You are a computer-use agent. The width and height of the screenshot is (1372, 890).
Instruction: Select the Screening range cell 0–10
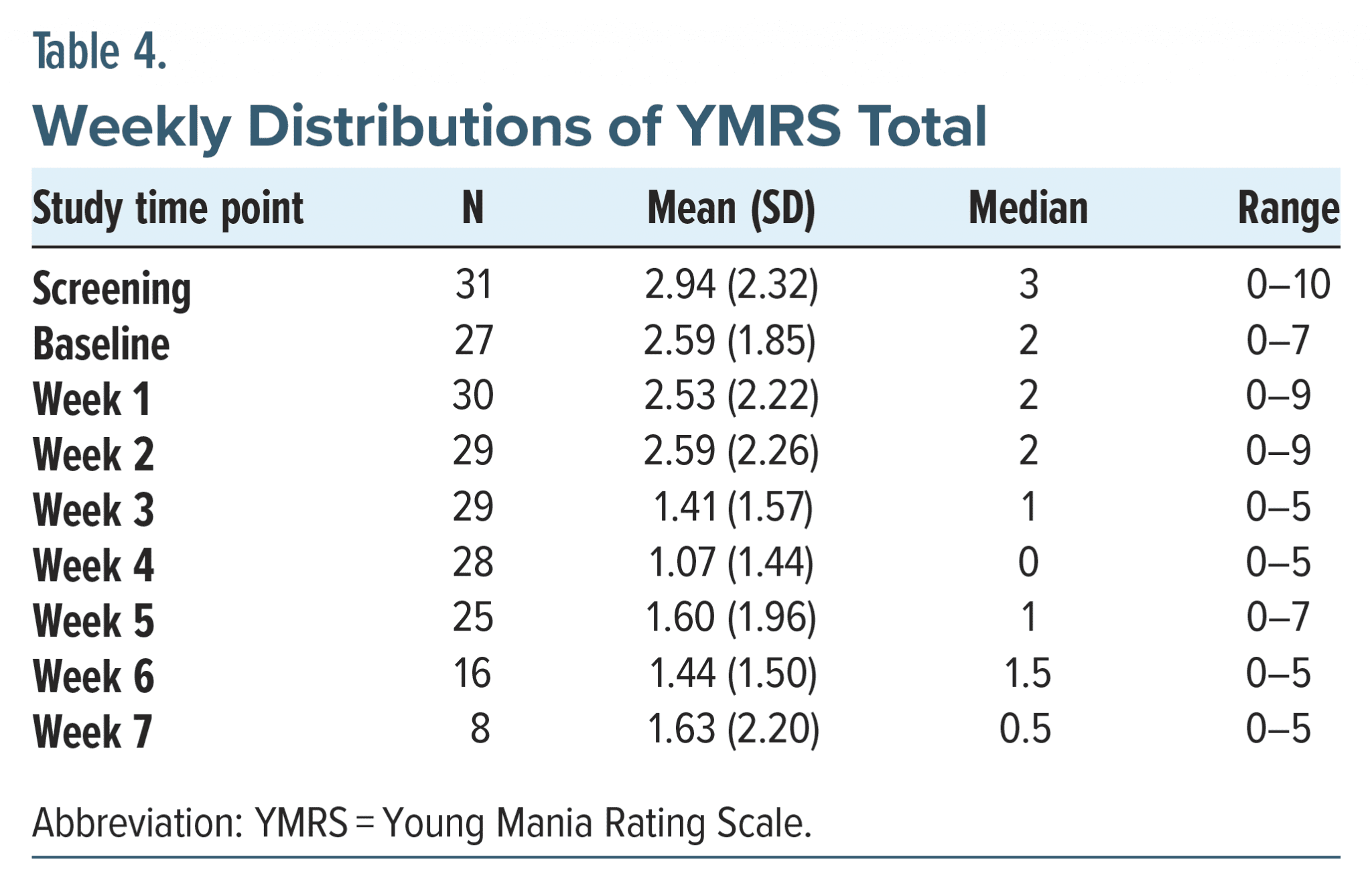(1288, 285)
